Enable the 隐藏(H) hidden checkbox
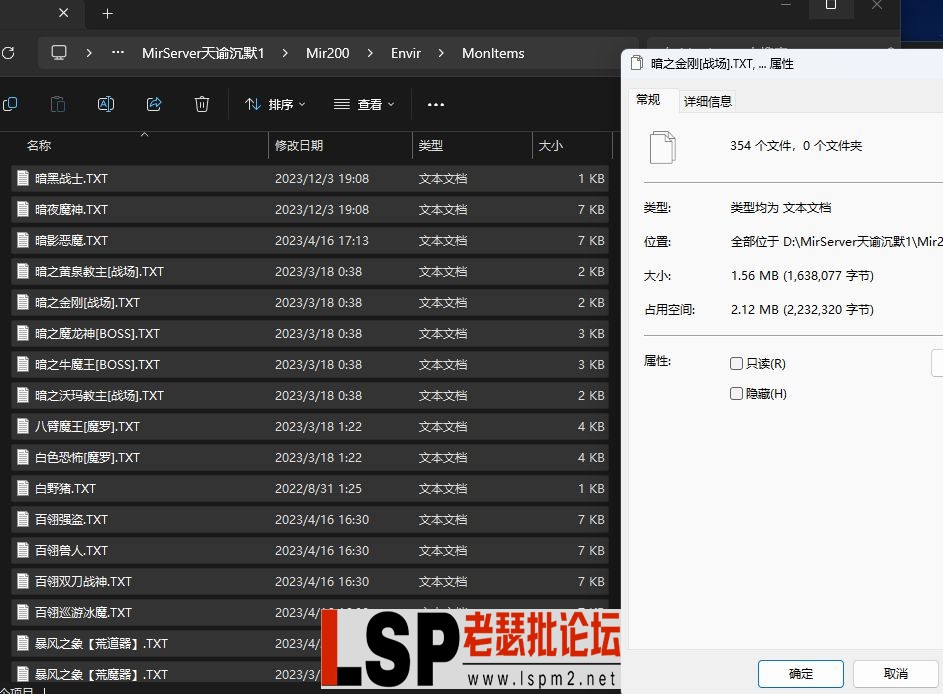The width and height of the screenshot is (943, 694). coord(736,395)
